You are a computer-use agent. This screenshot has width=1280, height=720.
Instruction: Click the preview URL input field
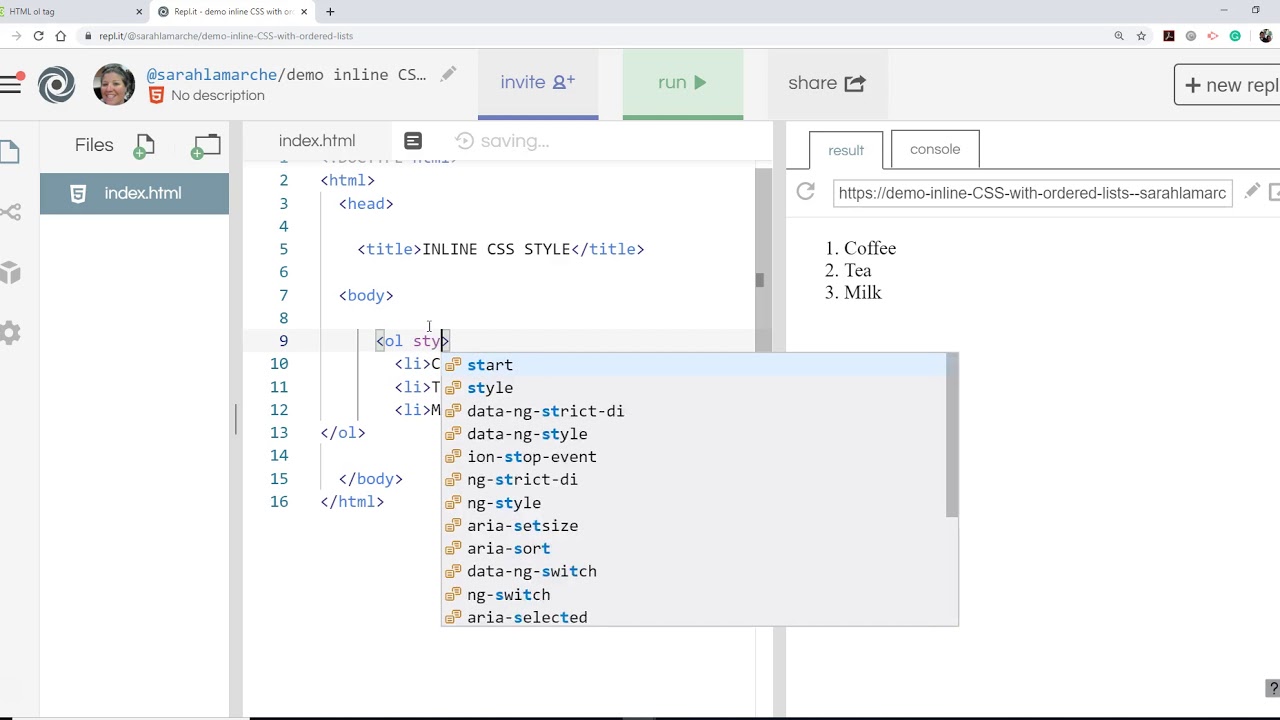(x=1032, y=193)
